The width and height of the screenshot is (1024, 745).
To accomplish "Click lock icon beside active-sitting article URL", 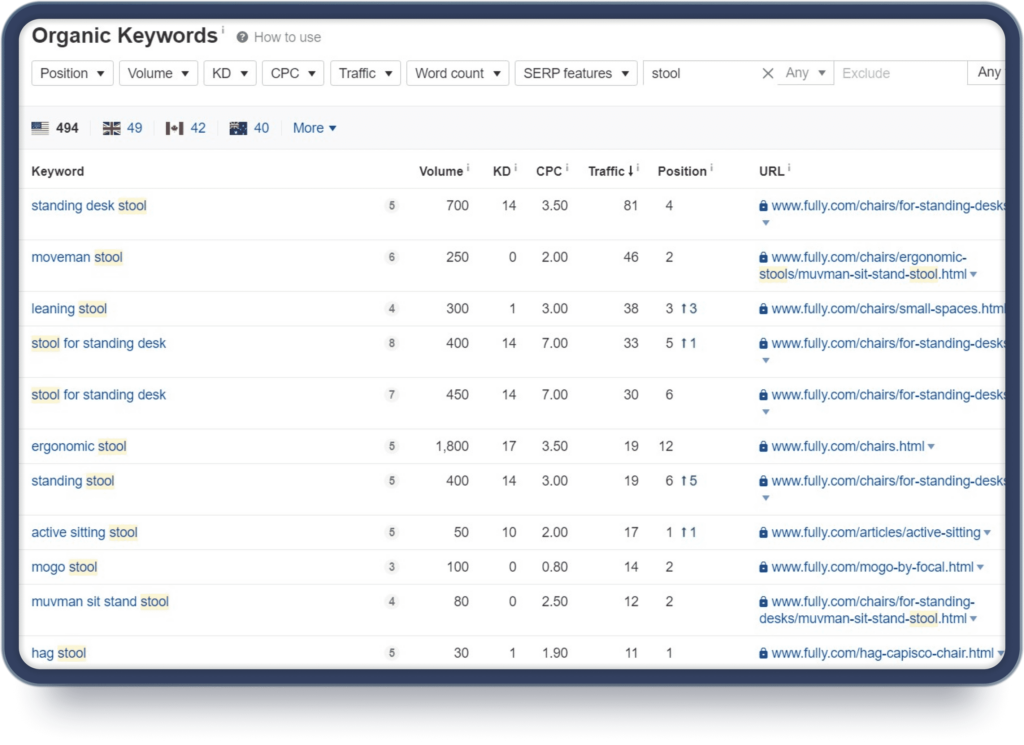I will tap(763, 532).
